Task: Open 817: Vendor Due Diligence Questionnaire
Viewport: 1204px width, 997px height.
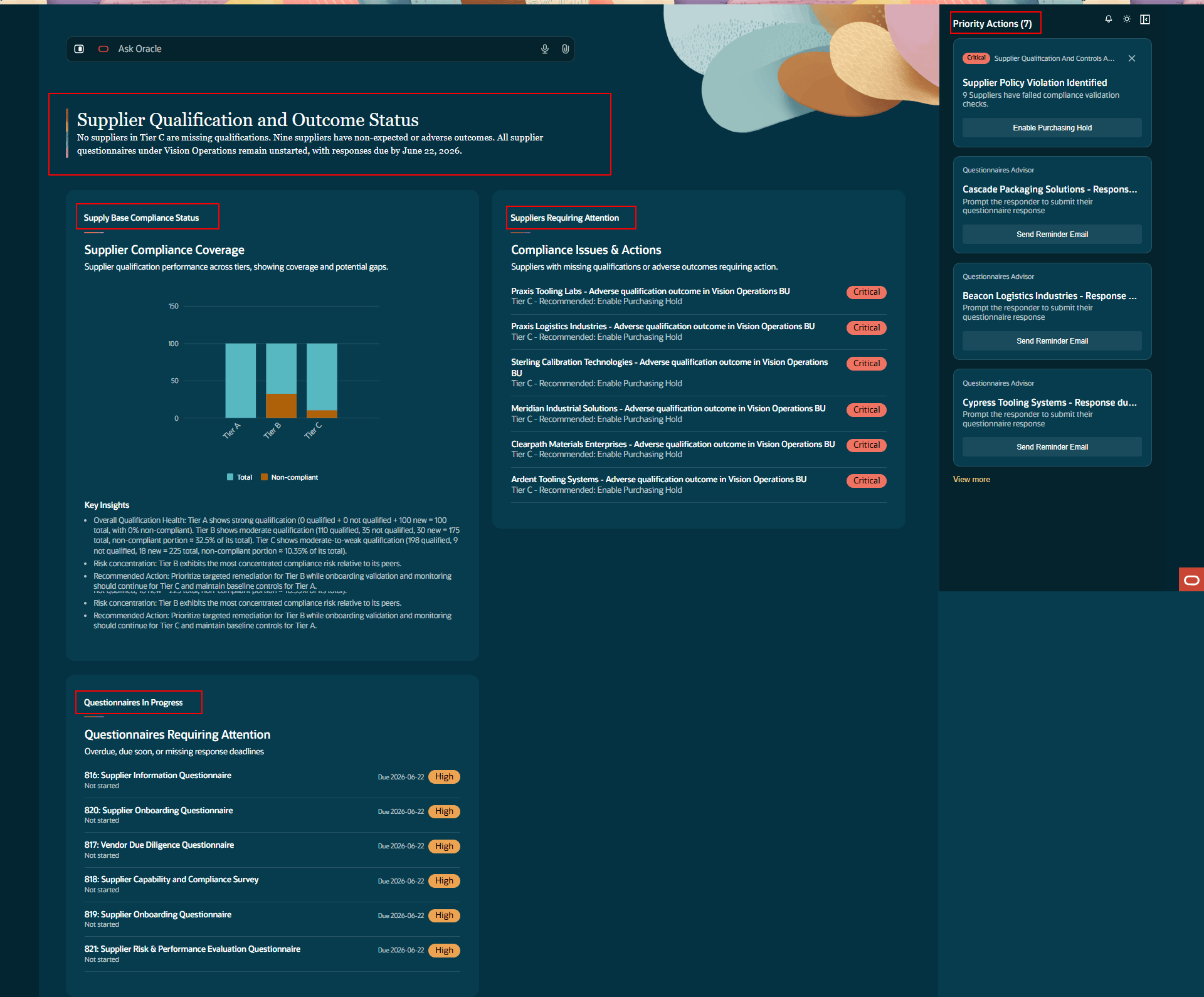Action: pos(272,850)
